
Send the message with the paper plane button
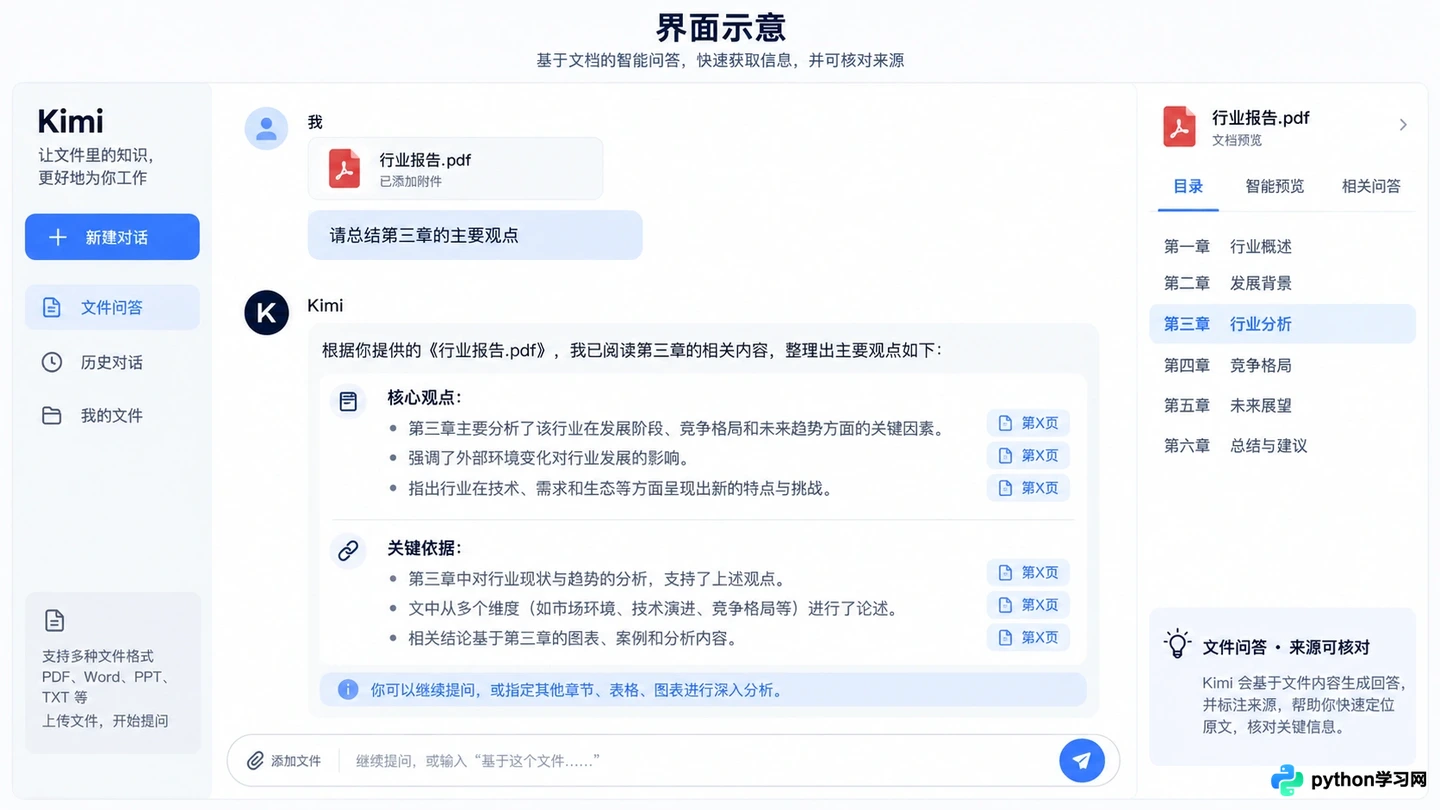[x=1082, y=761]
